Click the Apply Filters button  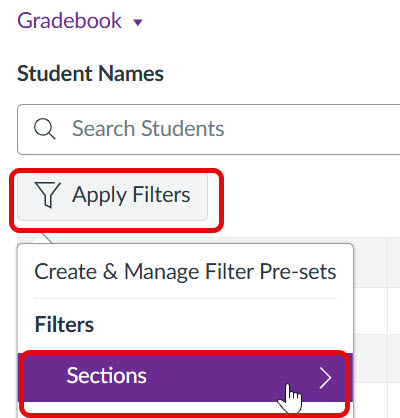click(112, 196)
